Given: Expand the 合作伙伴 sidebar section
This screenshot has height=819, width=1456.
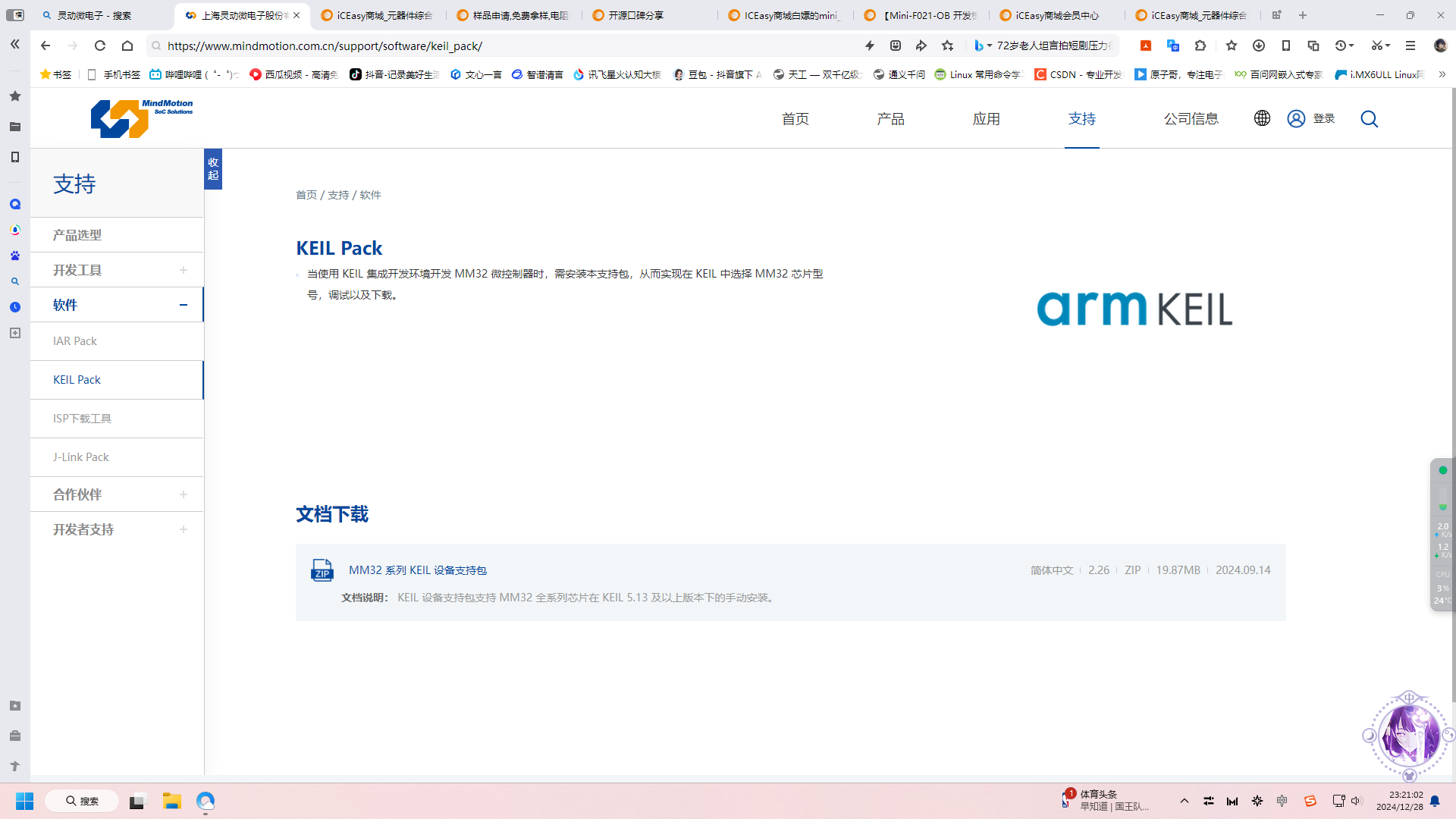Looking at the screenshot, I should point(183,494).
